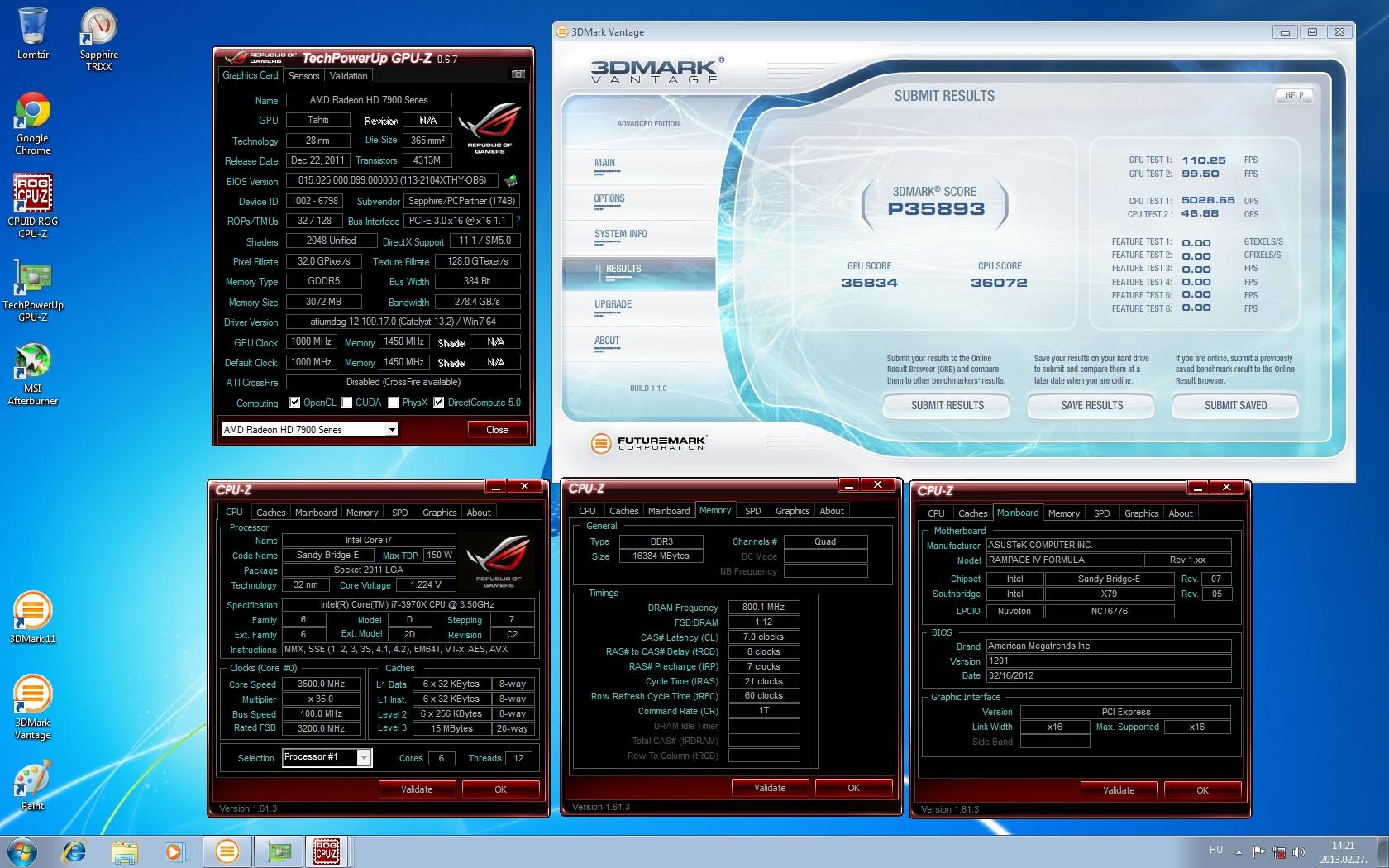Open Google Chrome desktop shortcut

coord(33,124)
